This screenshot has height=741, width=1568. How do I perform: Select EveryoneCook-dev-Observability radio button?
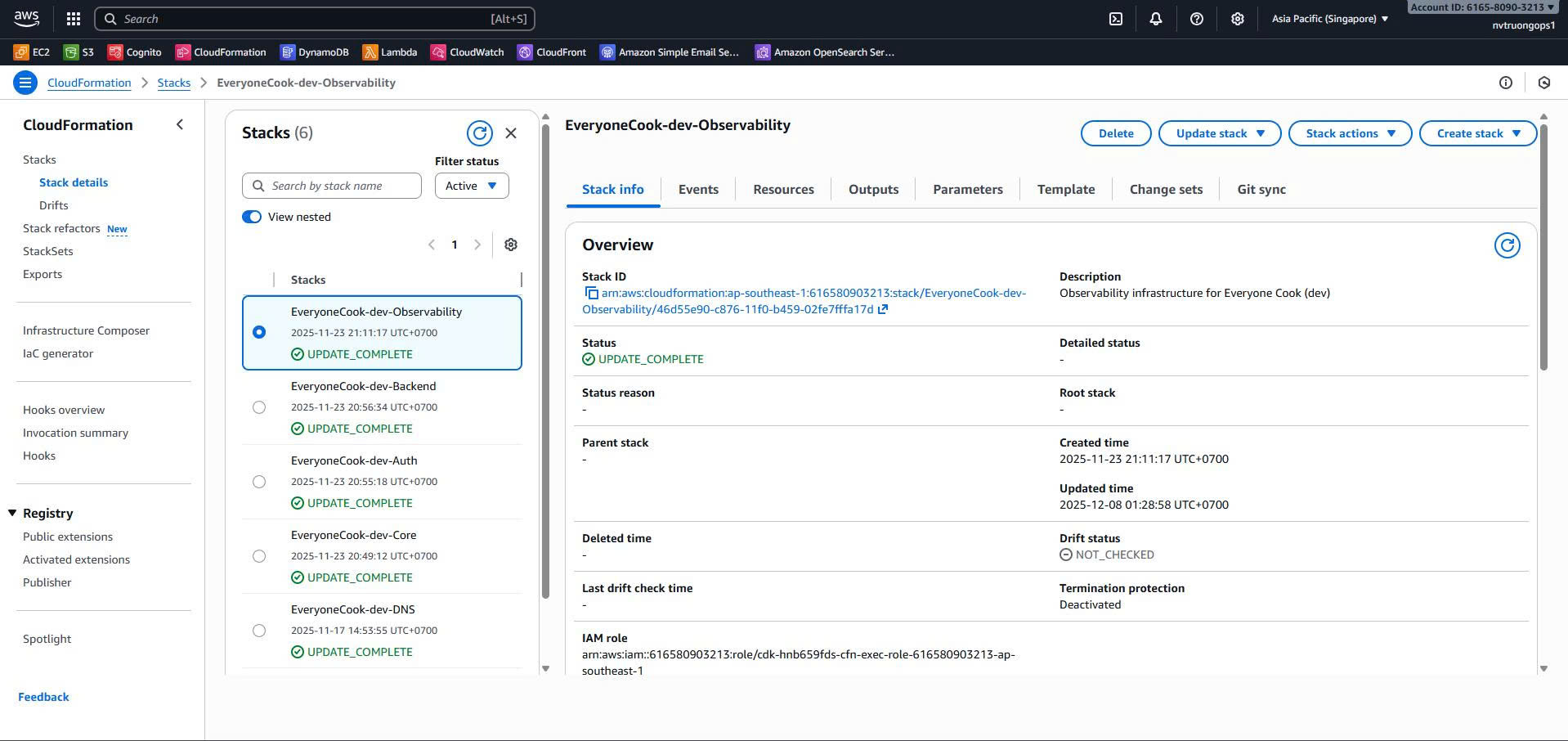[259, 332]
